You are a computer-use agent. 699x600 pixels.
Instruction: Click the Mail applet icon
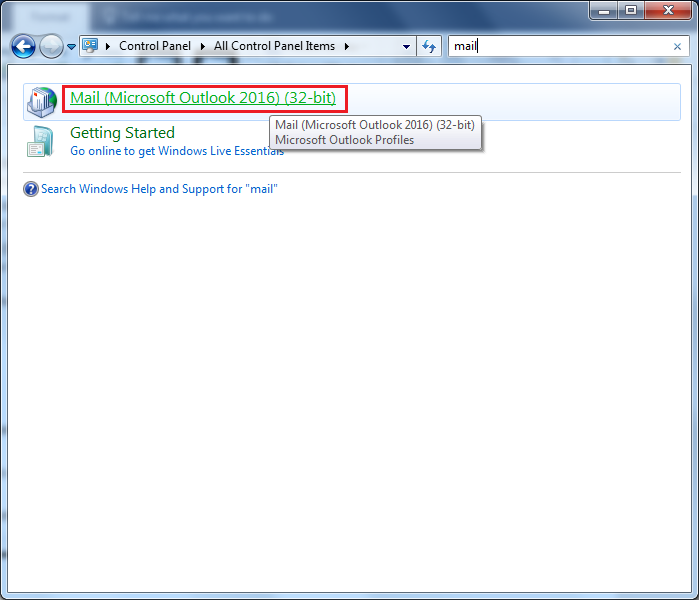[41, 102]
